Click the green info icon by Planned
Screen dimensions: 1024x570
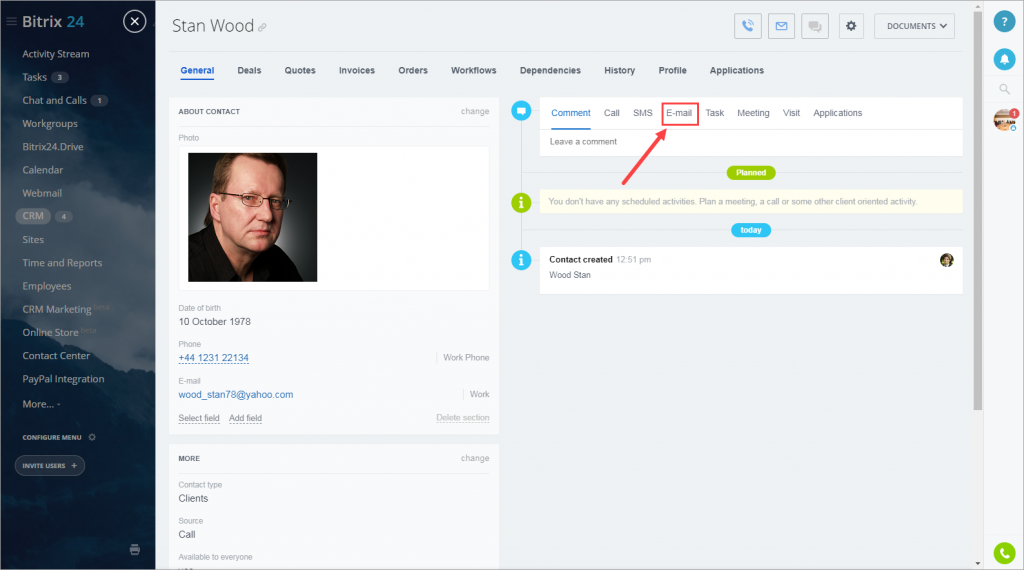click(521, 202)
